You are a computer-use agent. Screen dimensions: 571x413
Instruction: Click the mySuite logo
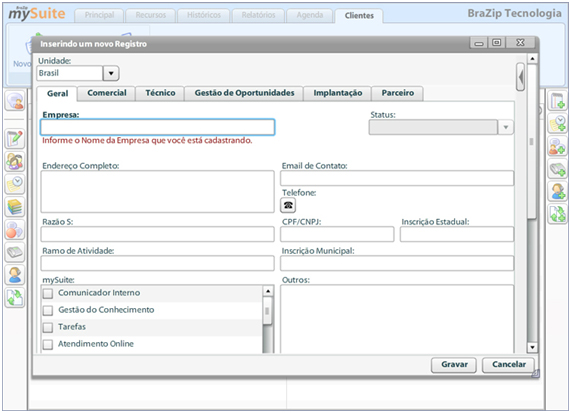point(37,13)
